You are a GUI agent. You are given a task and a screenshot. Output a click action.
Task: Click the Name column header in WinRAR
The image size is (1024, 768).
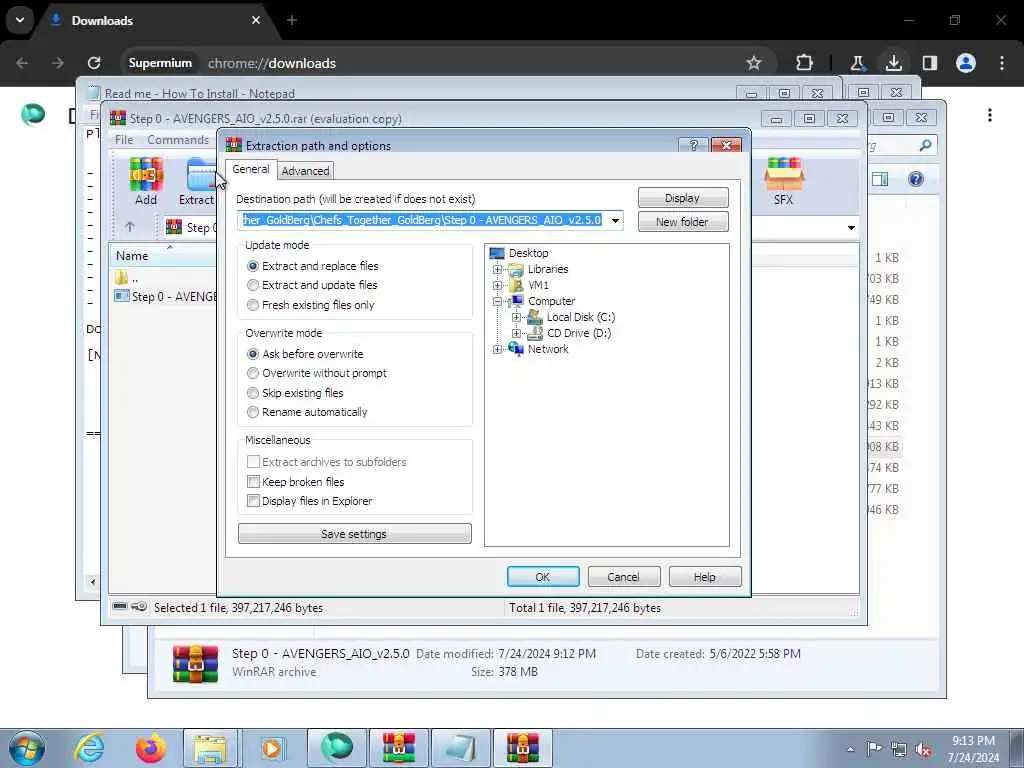(163, 255)
